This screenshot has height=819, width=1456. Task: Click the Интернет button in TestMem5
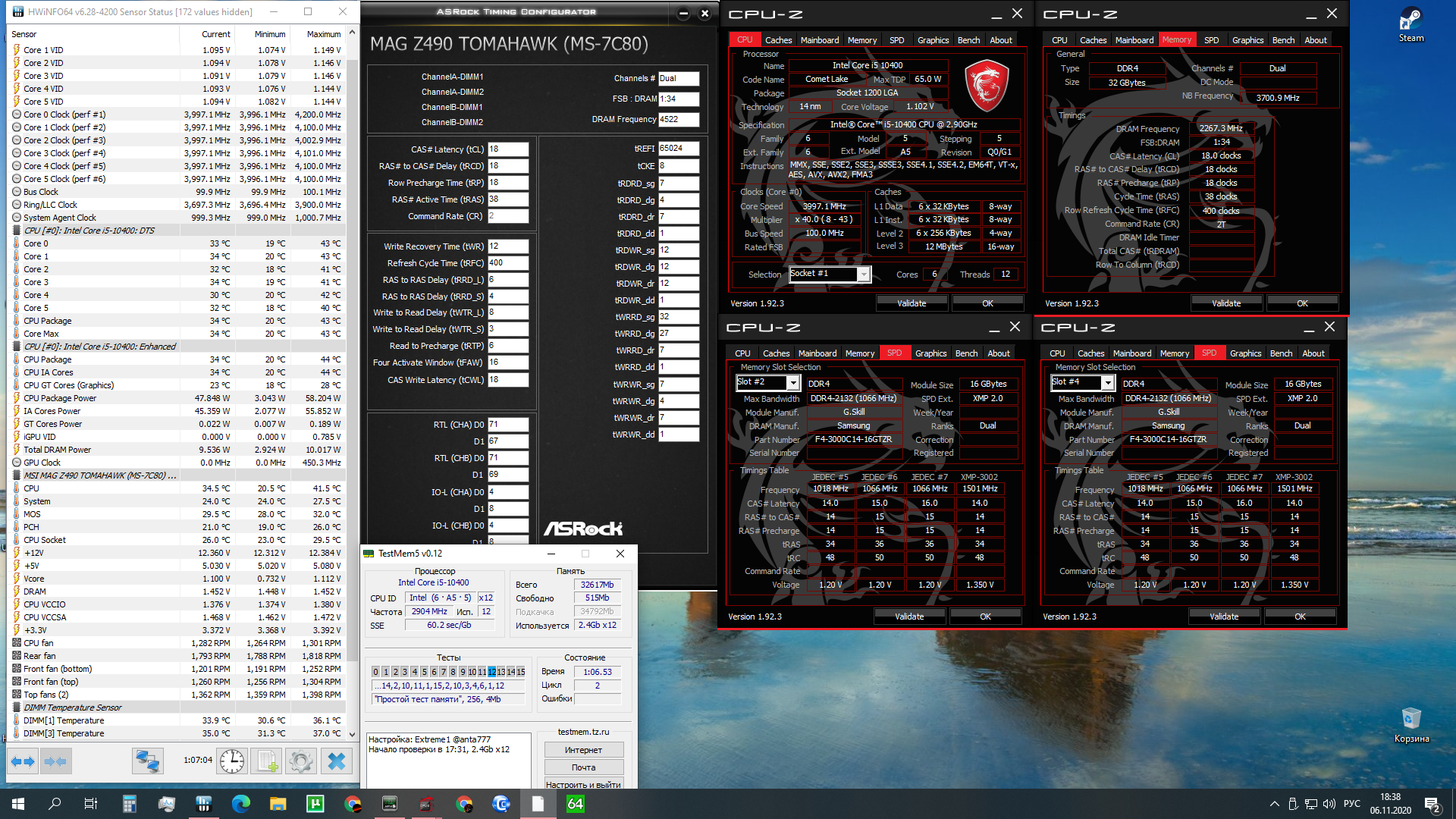pos(583,750)
